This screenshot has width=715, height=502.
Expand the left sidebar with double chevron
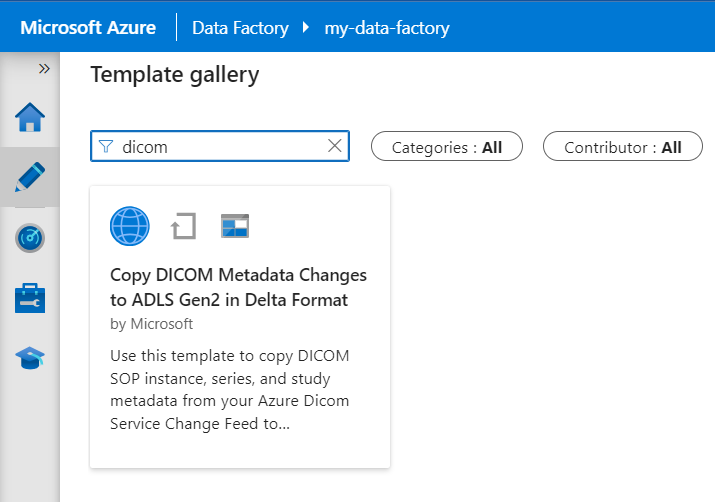[44, 69]
